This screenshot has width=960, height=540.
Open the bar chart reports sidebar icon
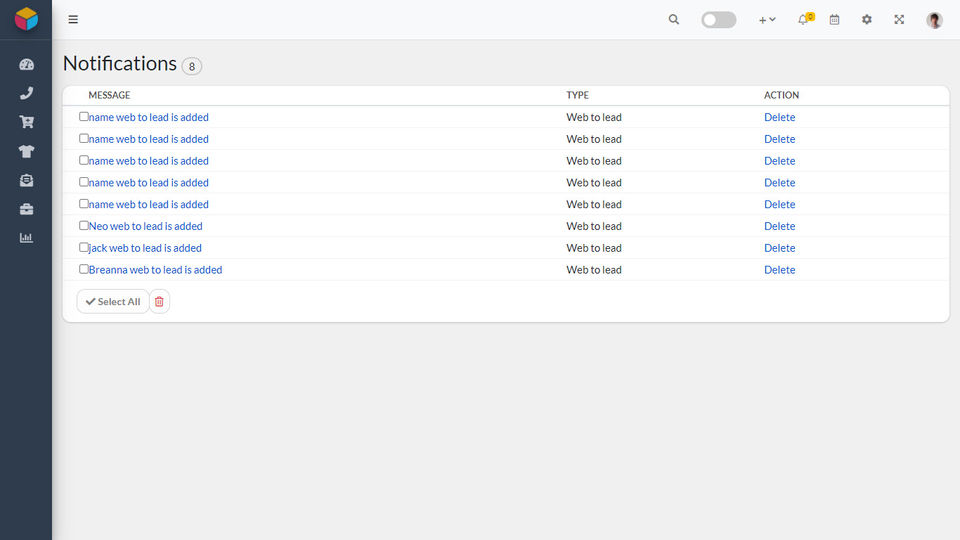click(x=26, y=238)
